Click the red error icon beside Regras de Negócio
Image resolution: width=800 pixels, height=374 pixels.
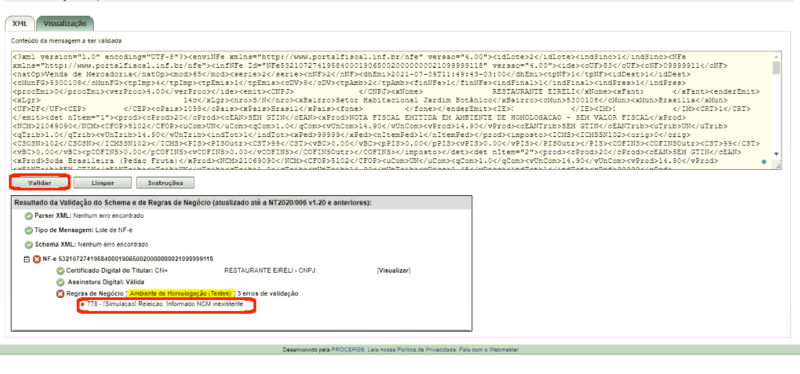[x=60, y=294]
